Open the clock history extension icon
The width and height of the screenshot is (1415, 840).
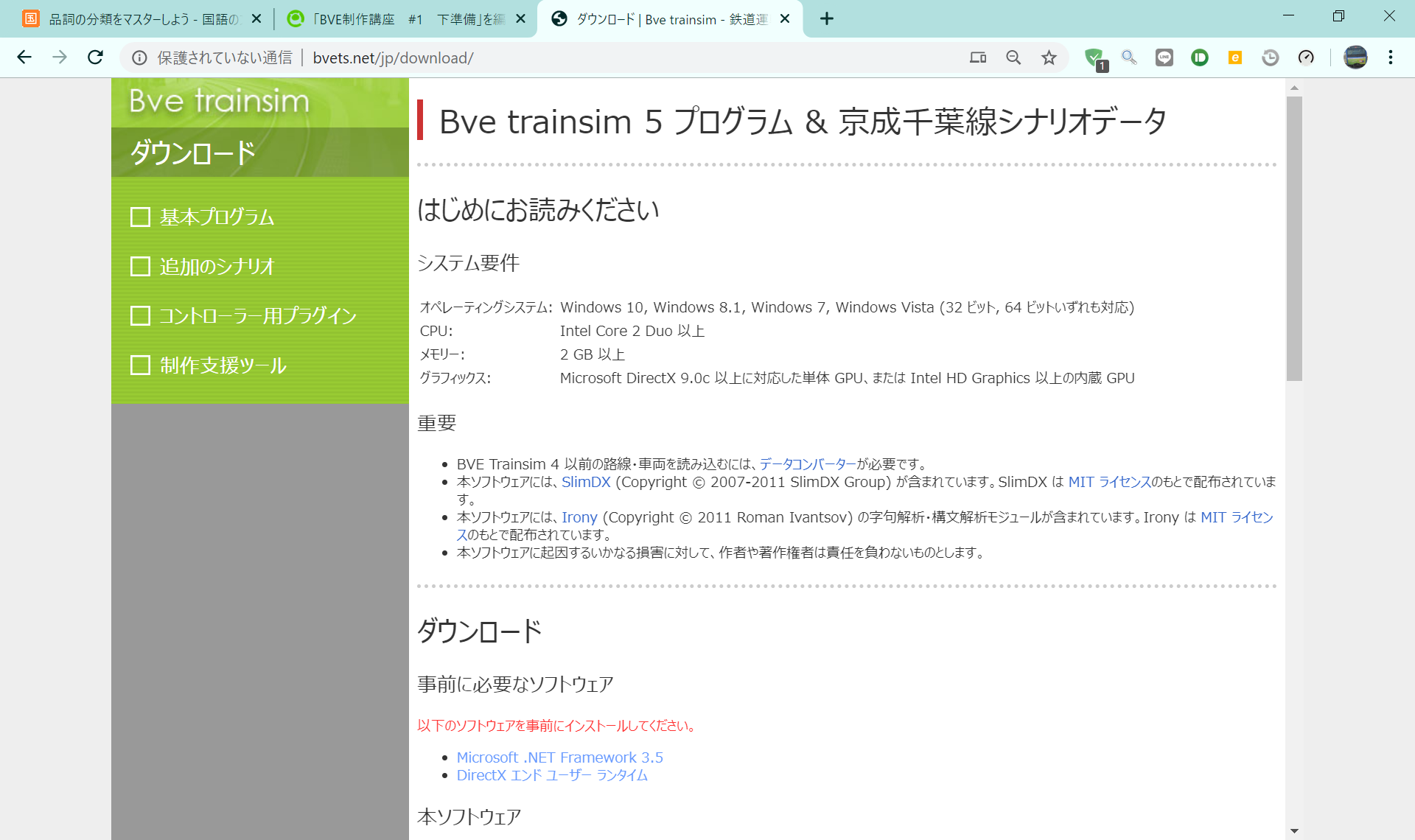pyautogui.click(x=1270, y=57)
